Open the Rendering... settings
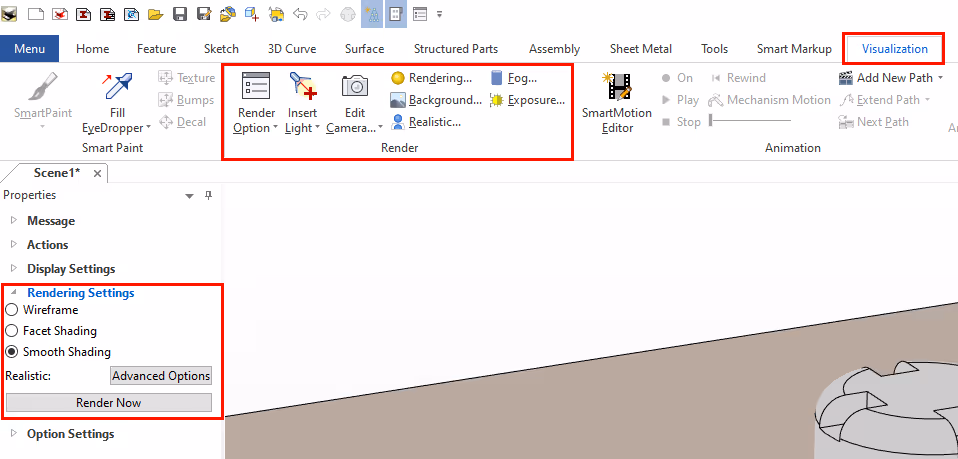 (x=431, y=78)
